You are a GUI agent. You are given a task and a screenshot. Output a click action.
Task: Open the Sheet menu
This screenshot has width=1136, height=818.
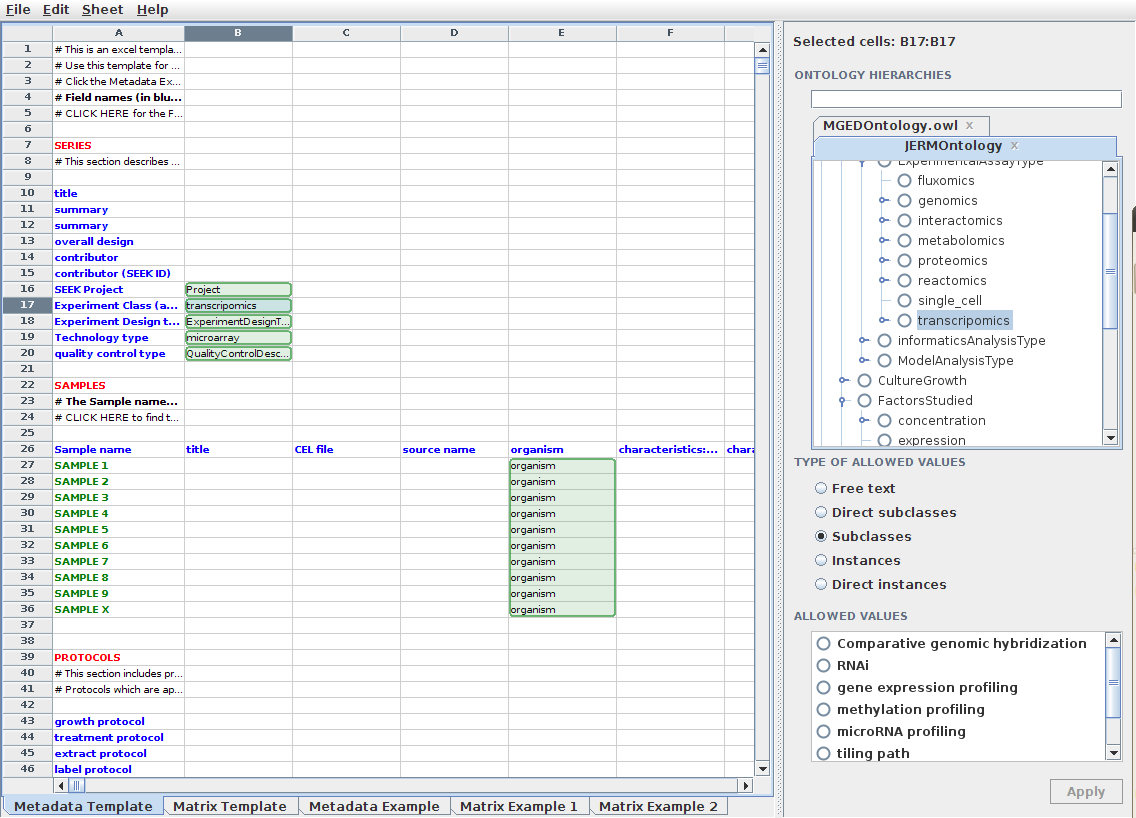pyautogui.click(x=102, y=9)
